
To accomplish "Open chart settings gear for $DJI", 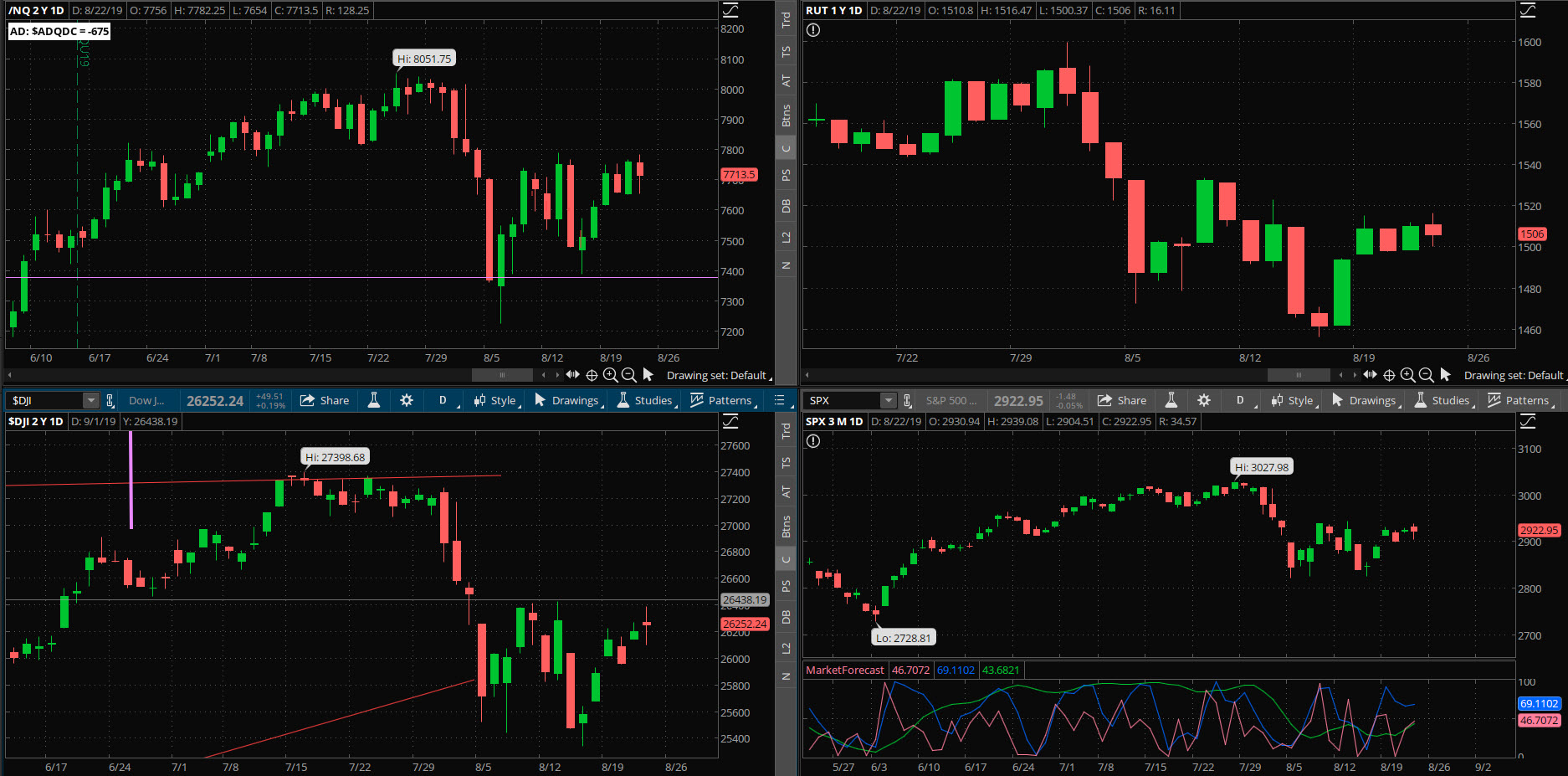I will (x=407, y=400).
